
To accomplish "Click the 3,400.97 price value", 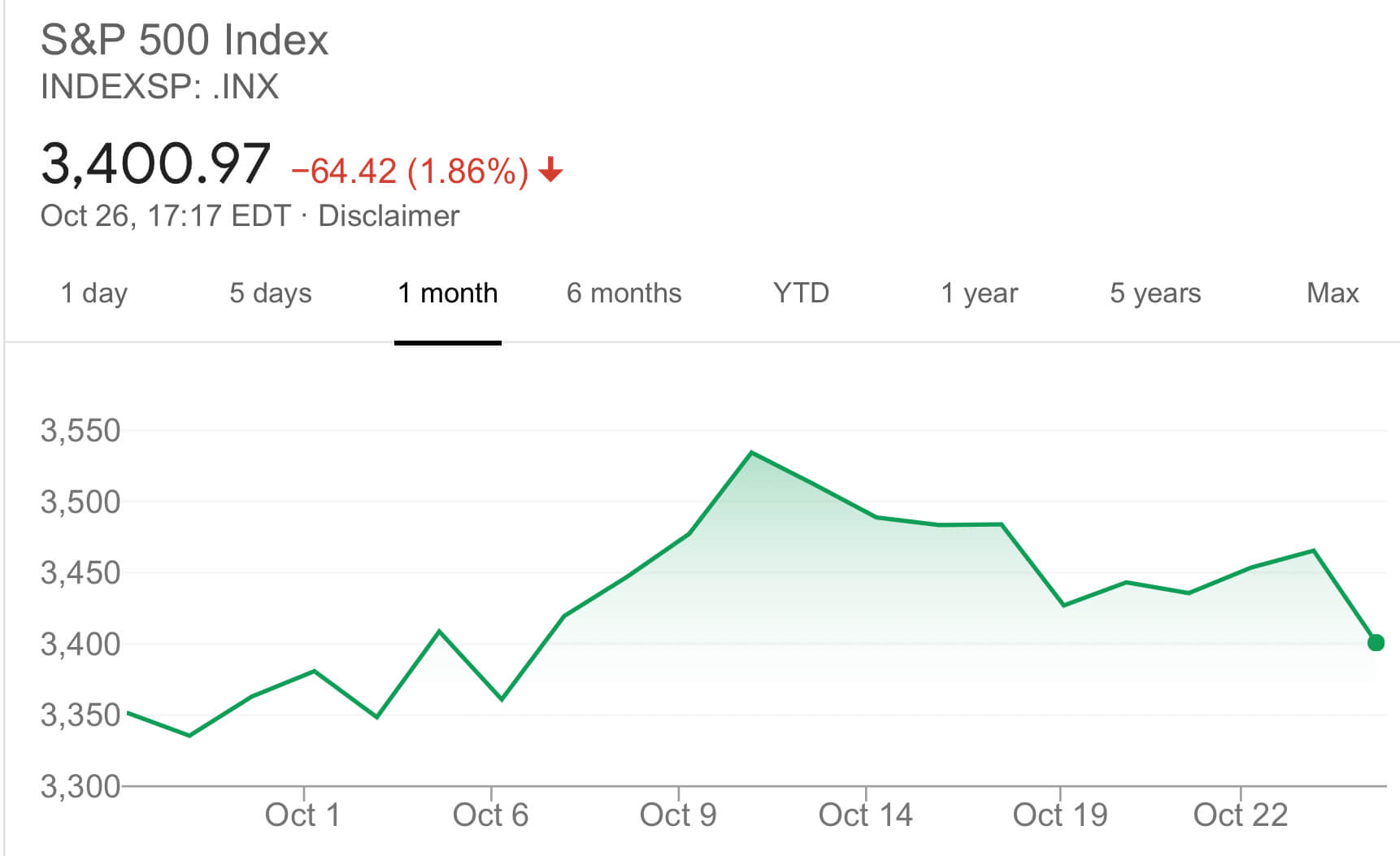I will coord(155,163).
